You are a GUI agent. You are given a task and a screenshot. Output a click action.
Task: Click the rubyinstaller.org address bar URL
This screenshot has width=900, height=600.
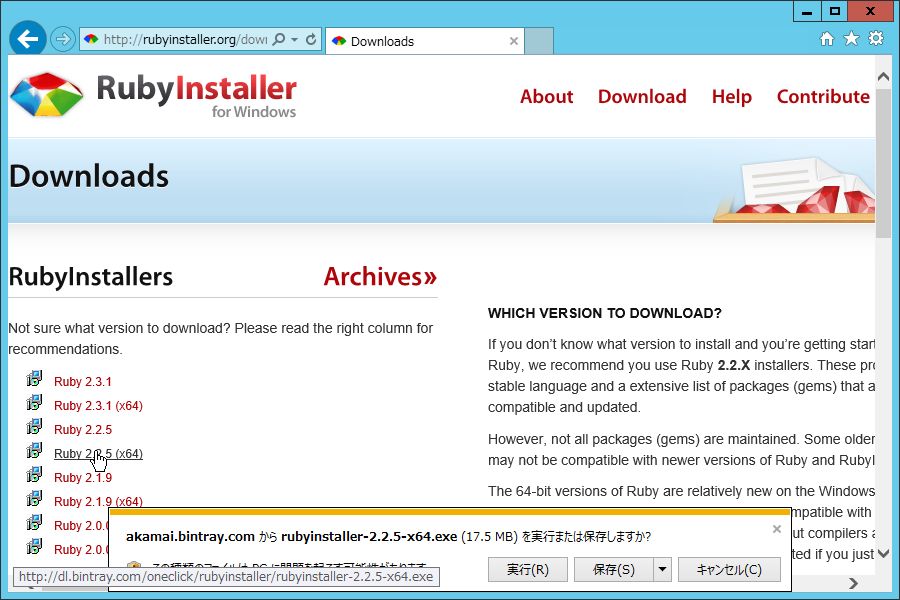tap(185, 39)
